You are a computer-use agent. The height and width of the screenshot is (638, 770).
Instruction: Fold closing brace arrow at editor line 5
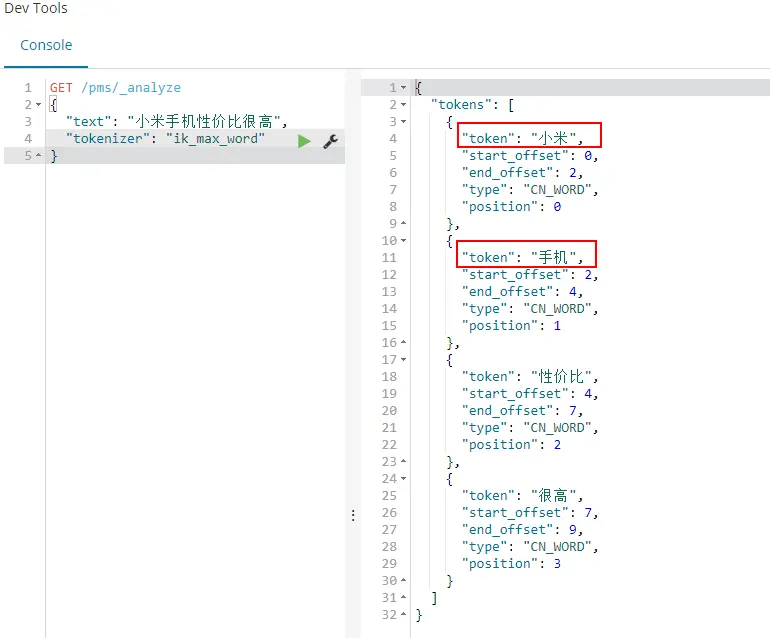[38, 155]
